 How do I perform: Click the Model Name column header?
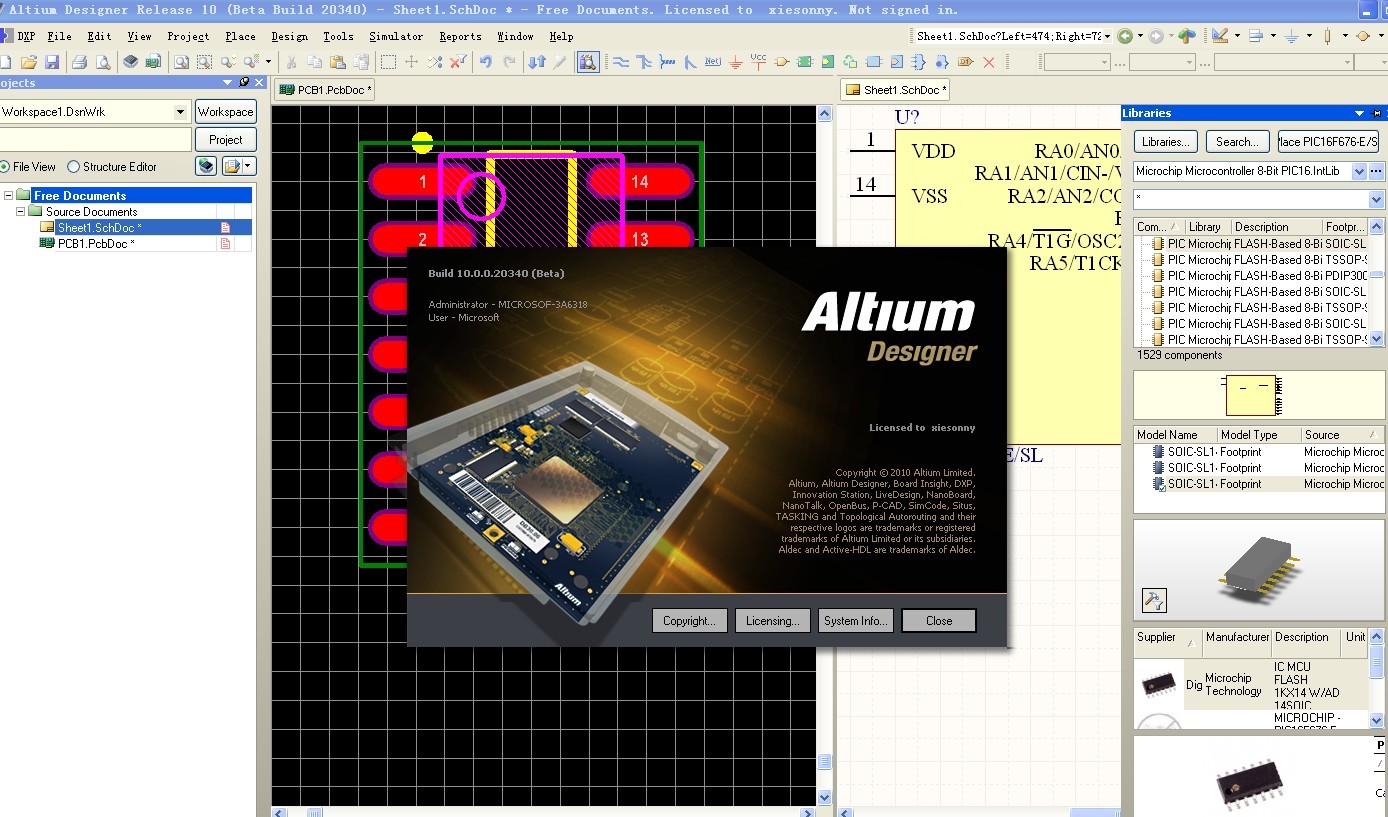pyautogui.click(x=1174, y=435)
